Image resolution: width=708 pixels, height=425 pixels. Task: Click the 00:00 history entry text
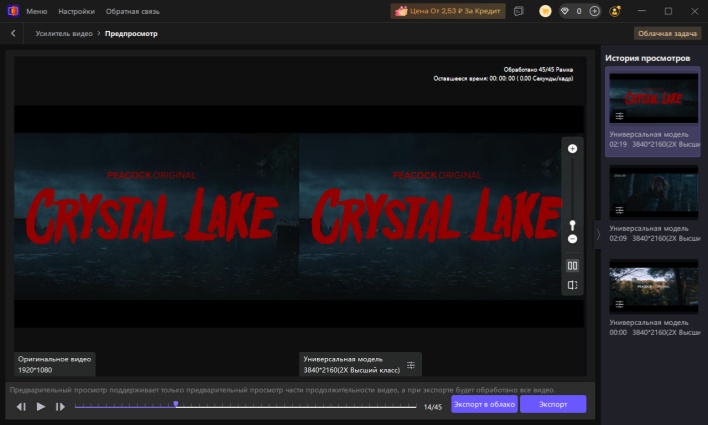[654, 327]
